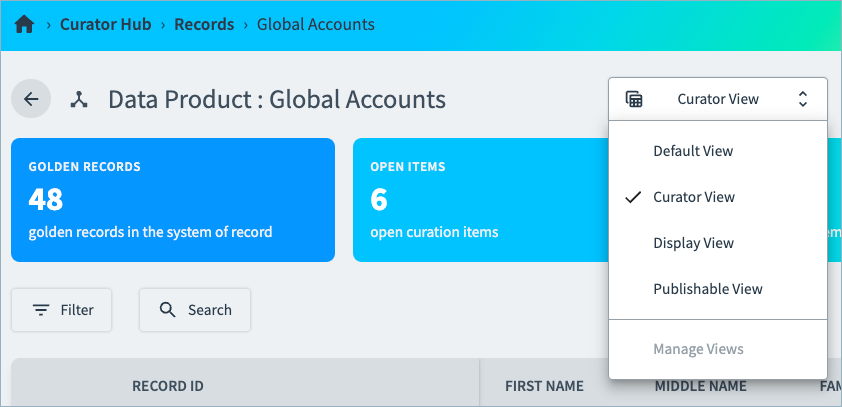Open Curator Hub breadcrumb link
The image size is (842, 407).
[106, 25]
